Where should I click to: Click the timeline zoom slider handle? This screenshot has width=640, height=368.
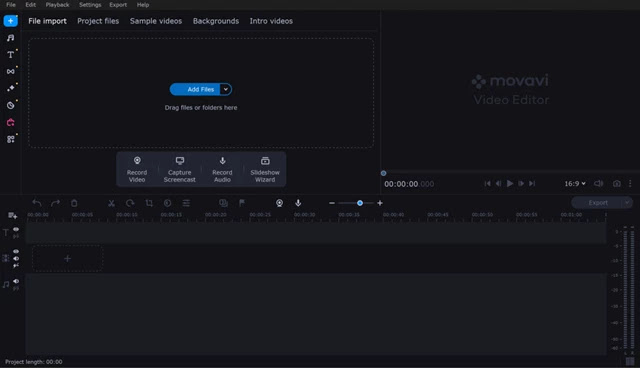pyautogui.click(x=360, y=203)
